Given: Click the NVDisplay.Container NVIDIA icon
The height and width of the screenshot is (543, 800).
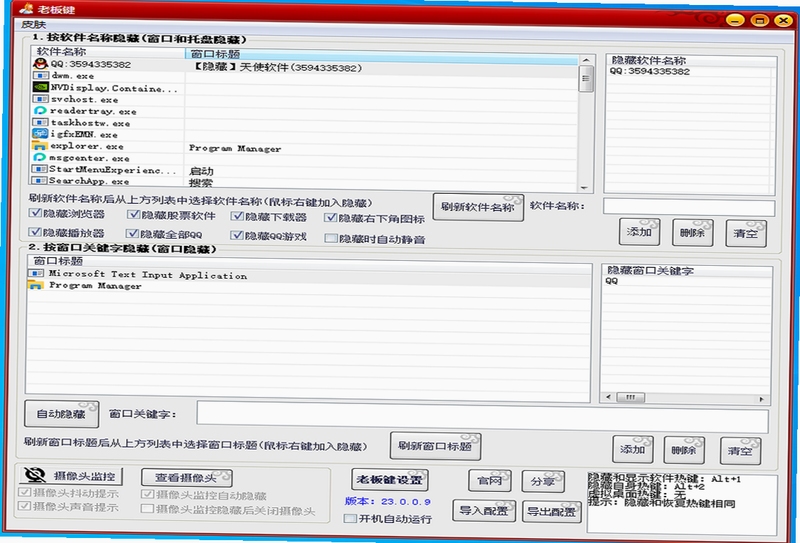Looking at the screenshot, I should [x=40, y=87].
